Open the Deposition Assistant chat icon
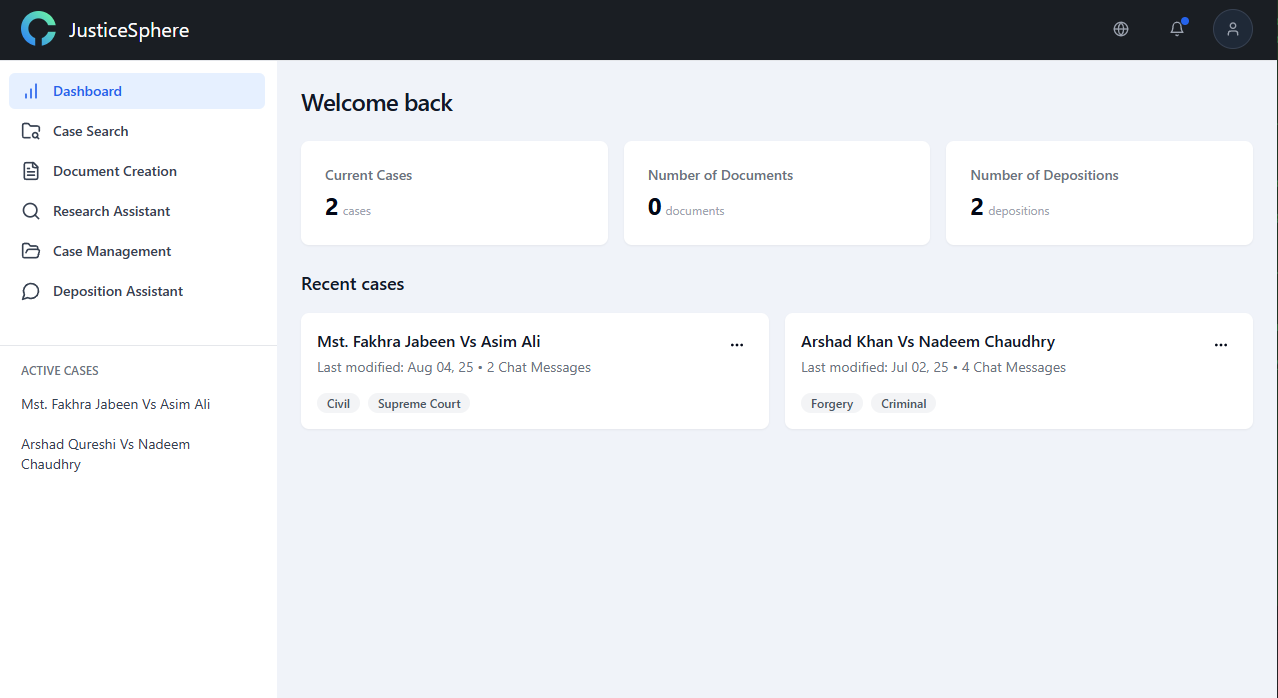 point(30,290)
